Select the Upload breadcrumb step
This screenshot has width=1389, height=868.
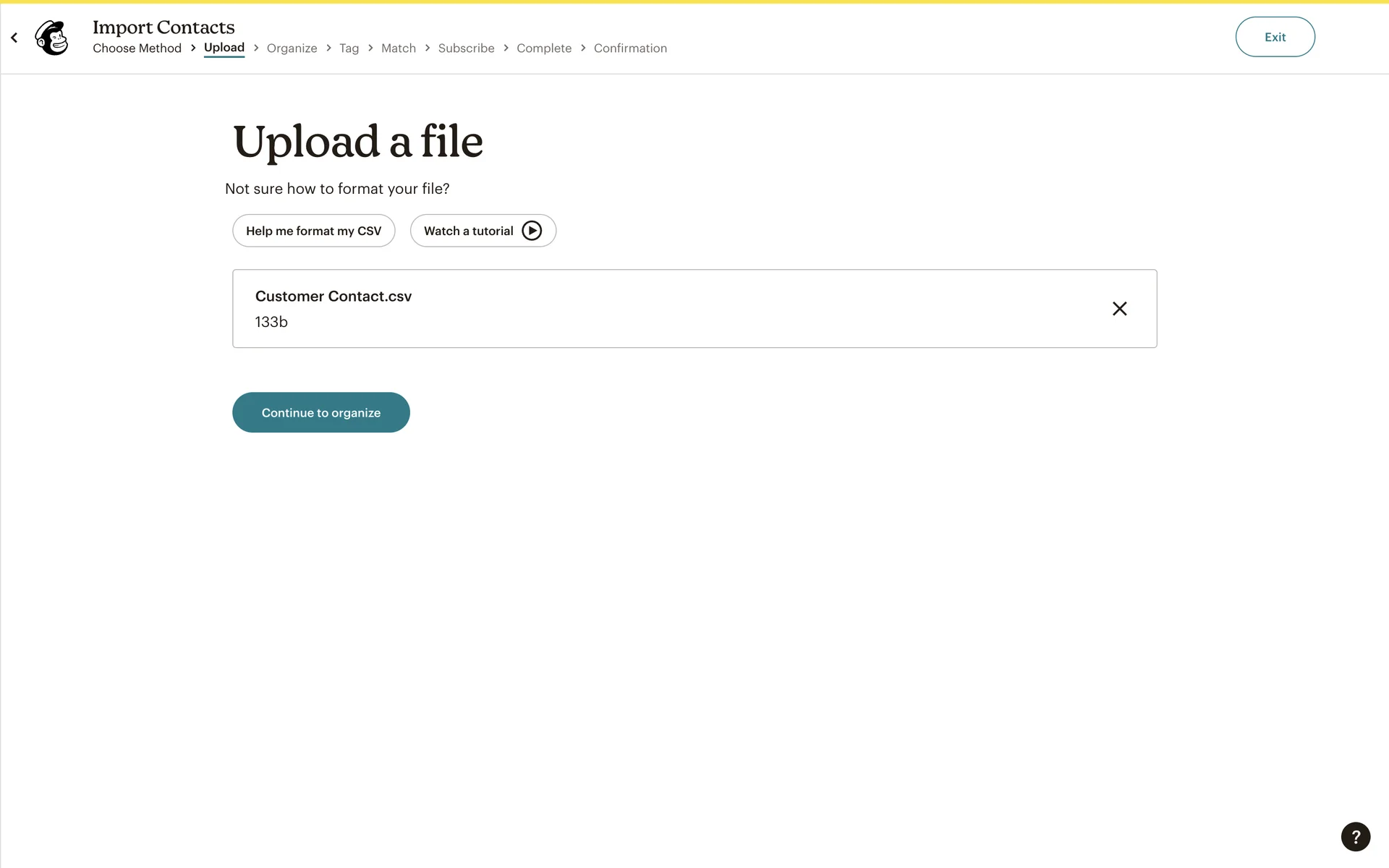pyautogui.click(x=224, y=48)
